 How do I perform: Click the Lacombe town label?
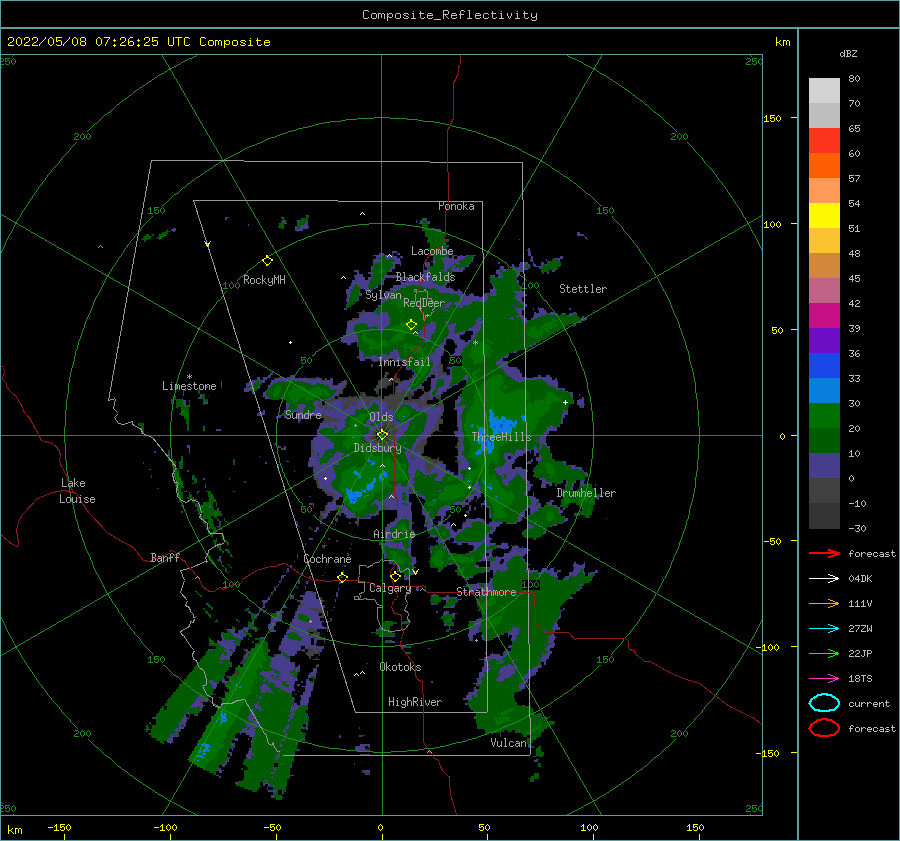point(432,251)
